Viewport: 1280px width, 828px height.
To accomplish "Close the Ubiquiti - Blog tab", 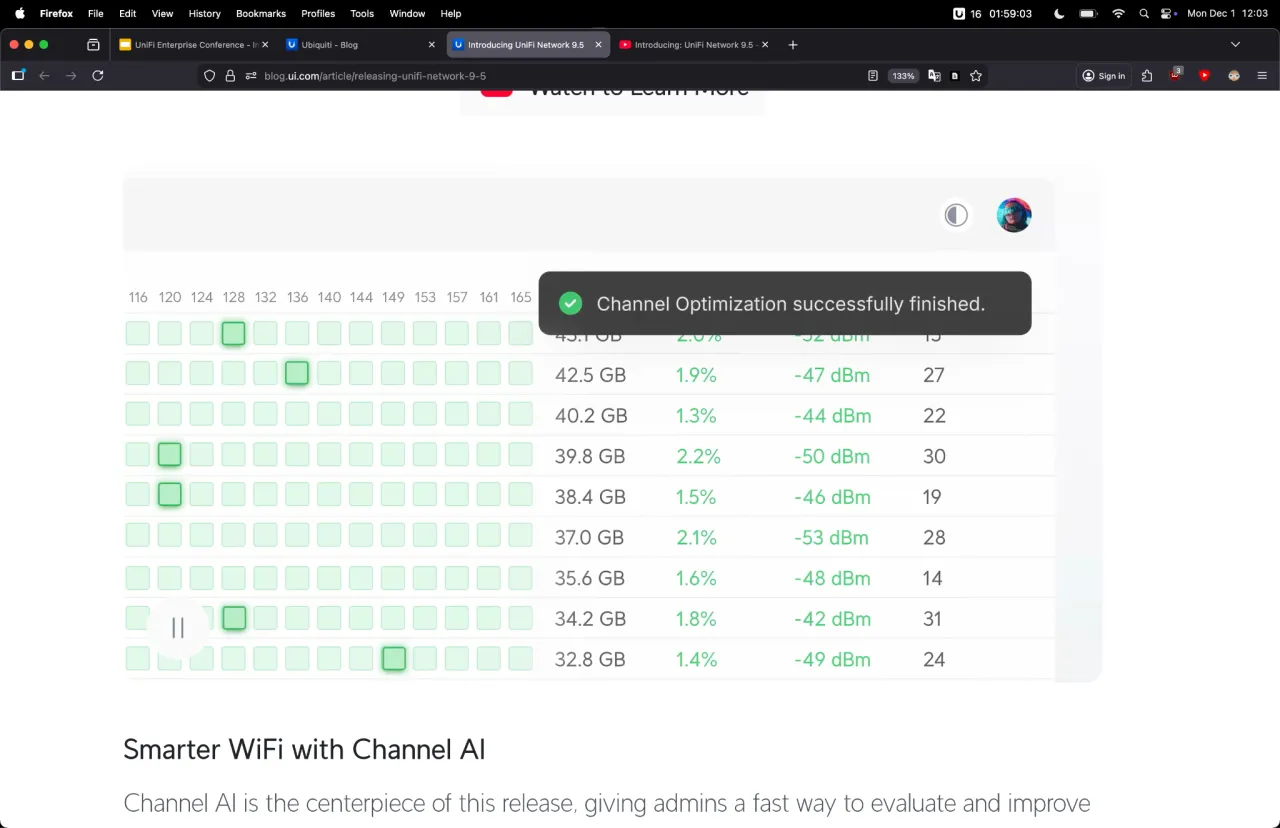I will pos(432,44).
